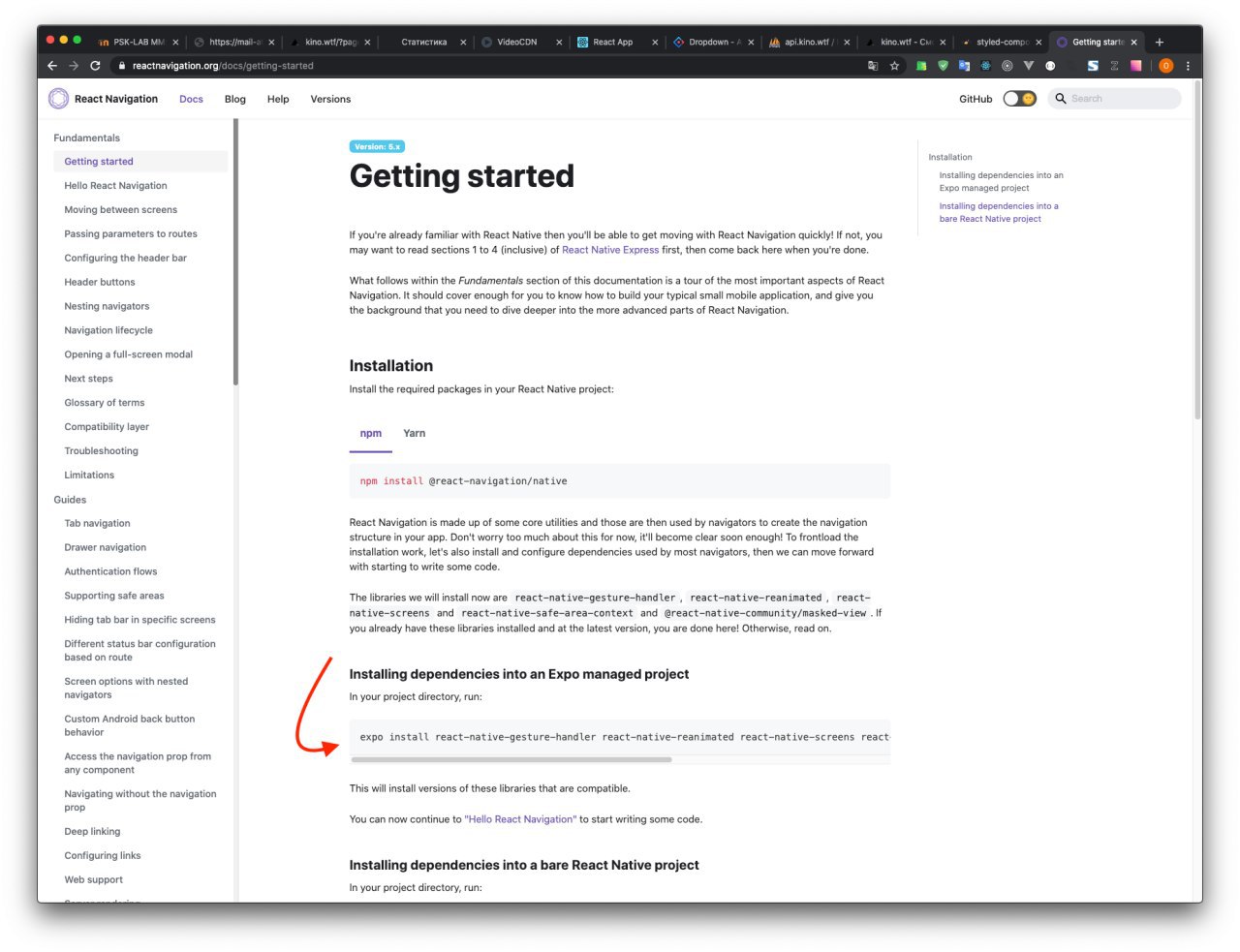Follow the React Native Express link
1240x952 pixels.
tap(610, 250)
